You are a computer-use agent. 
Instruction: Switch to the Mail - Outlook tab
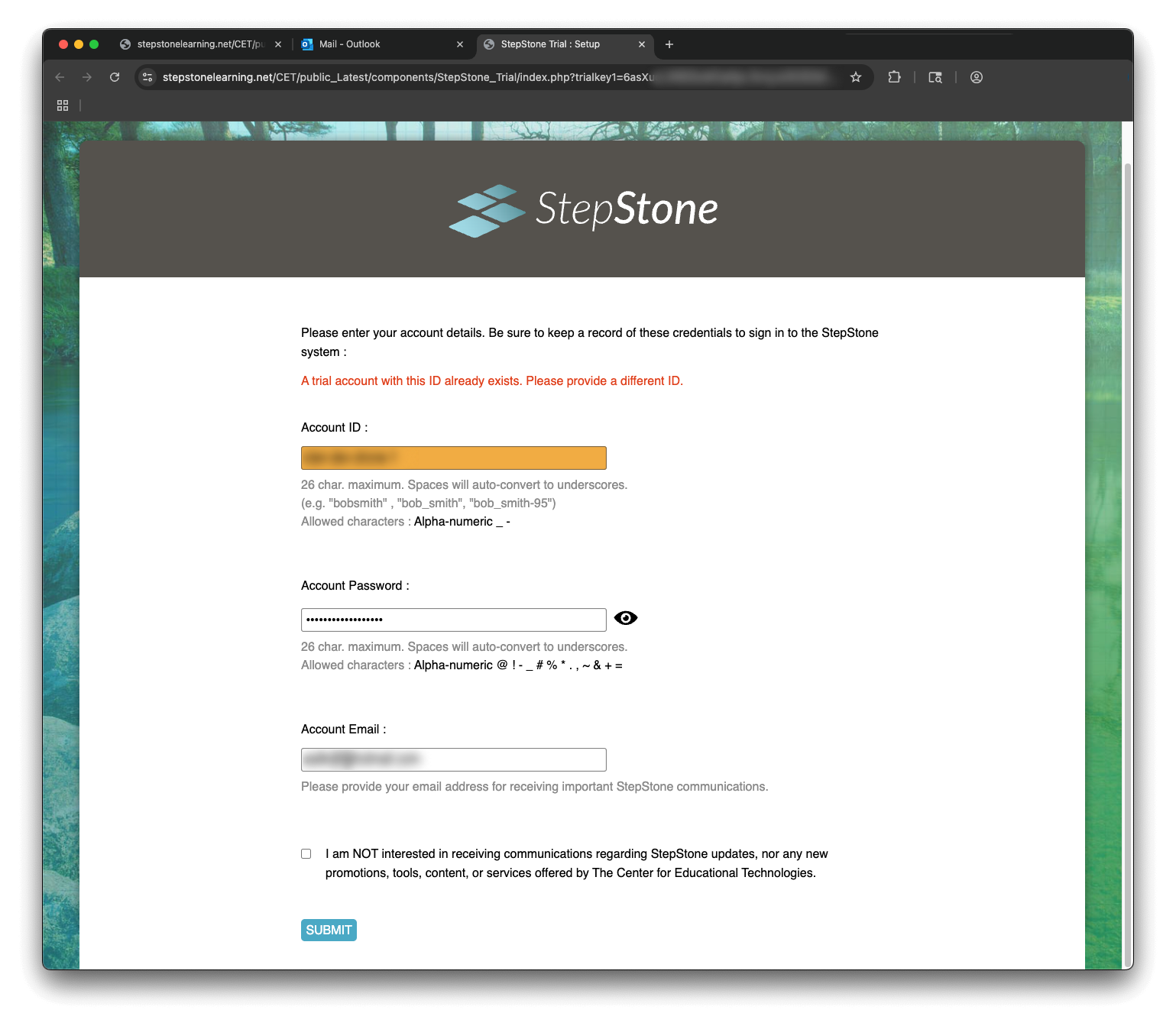(382, 44)
